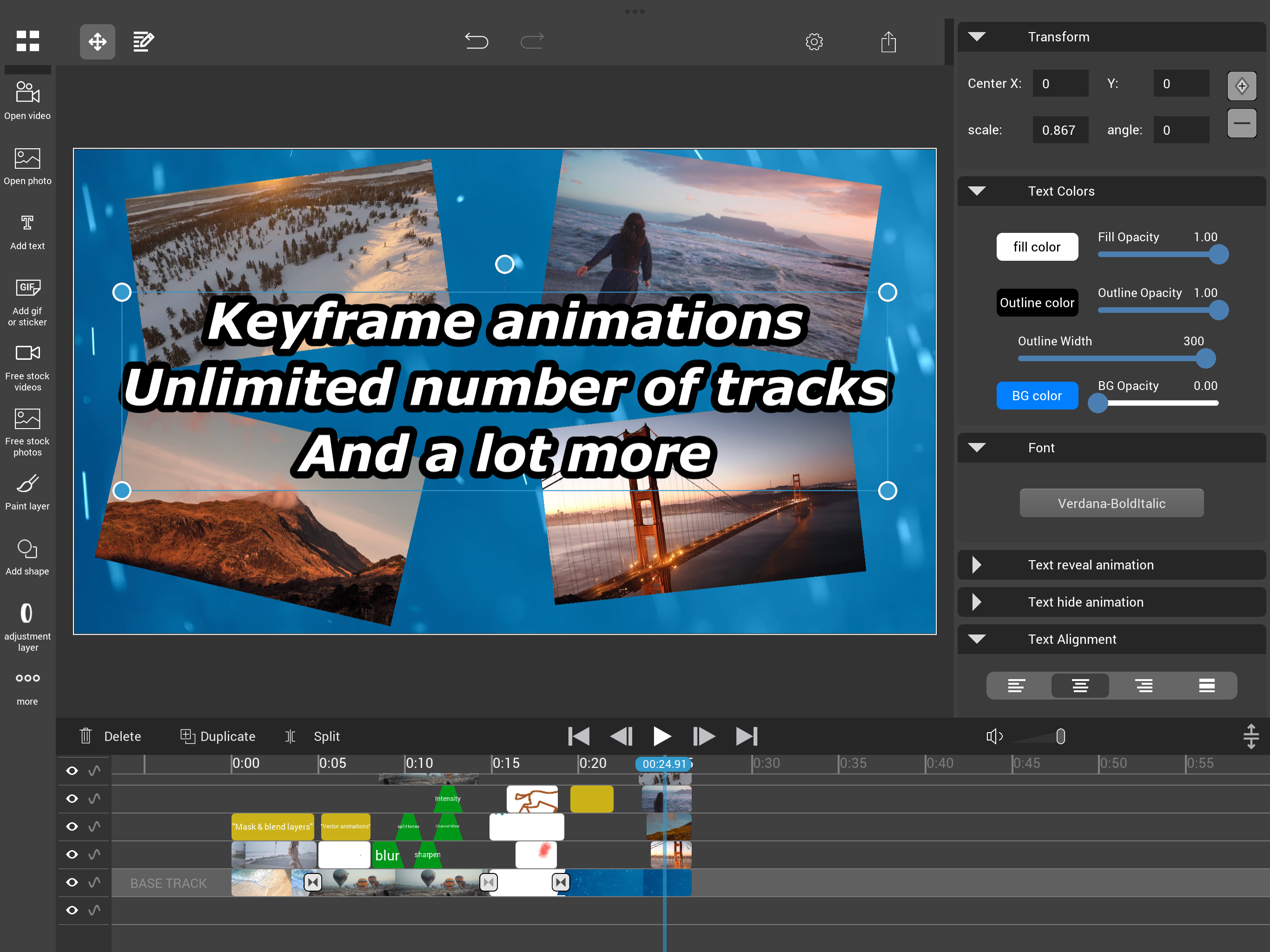
Task: Open the adjustment layer tool
Action: 27,614
